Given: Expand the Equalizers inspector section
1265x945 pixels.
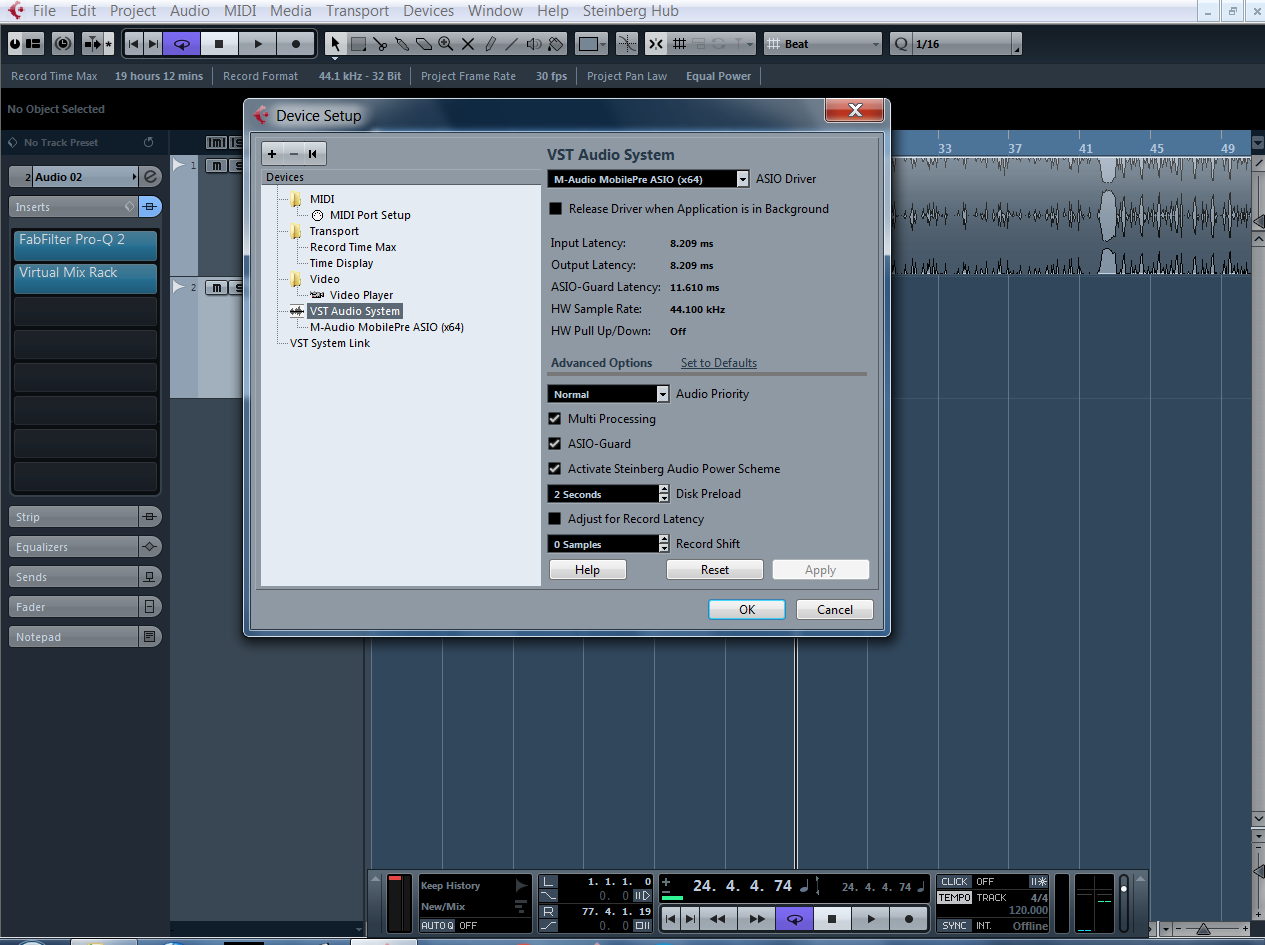Looking at the screenshot, I should 73,547.
